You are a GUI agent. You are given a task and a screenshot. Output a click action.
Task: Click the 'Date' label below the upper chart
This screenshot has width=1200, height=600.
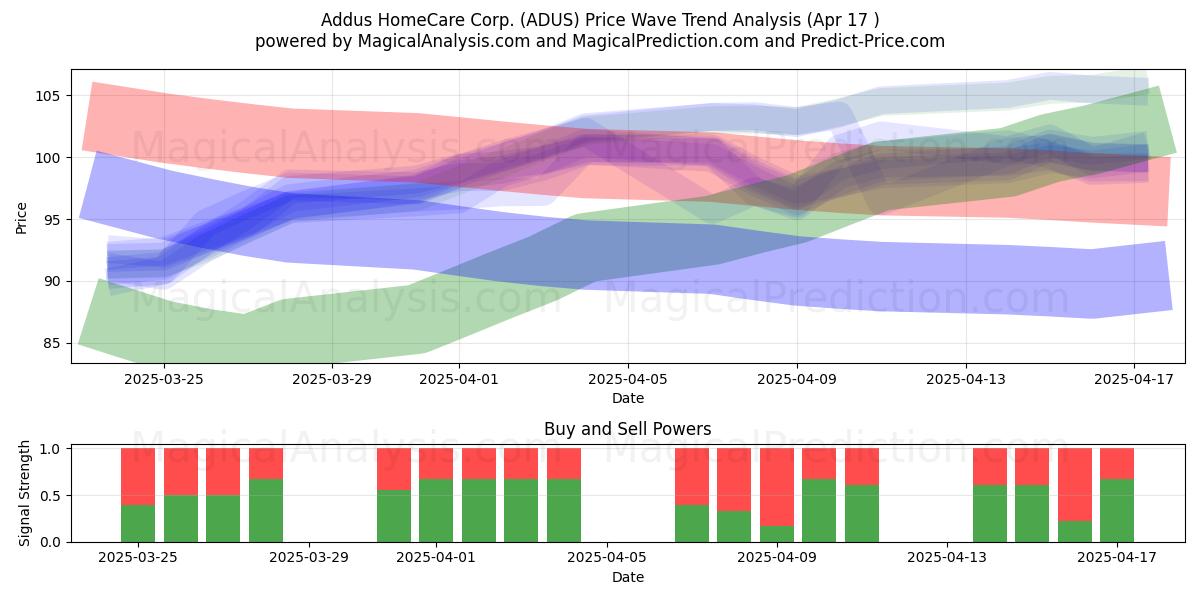pyautogui.click(x=628, y=399)
